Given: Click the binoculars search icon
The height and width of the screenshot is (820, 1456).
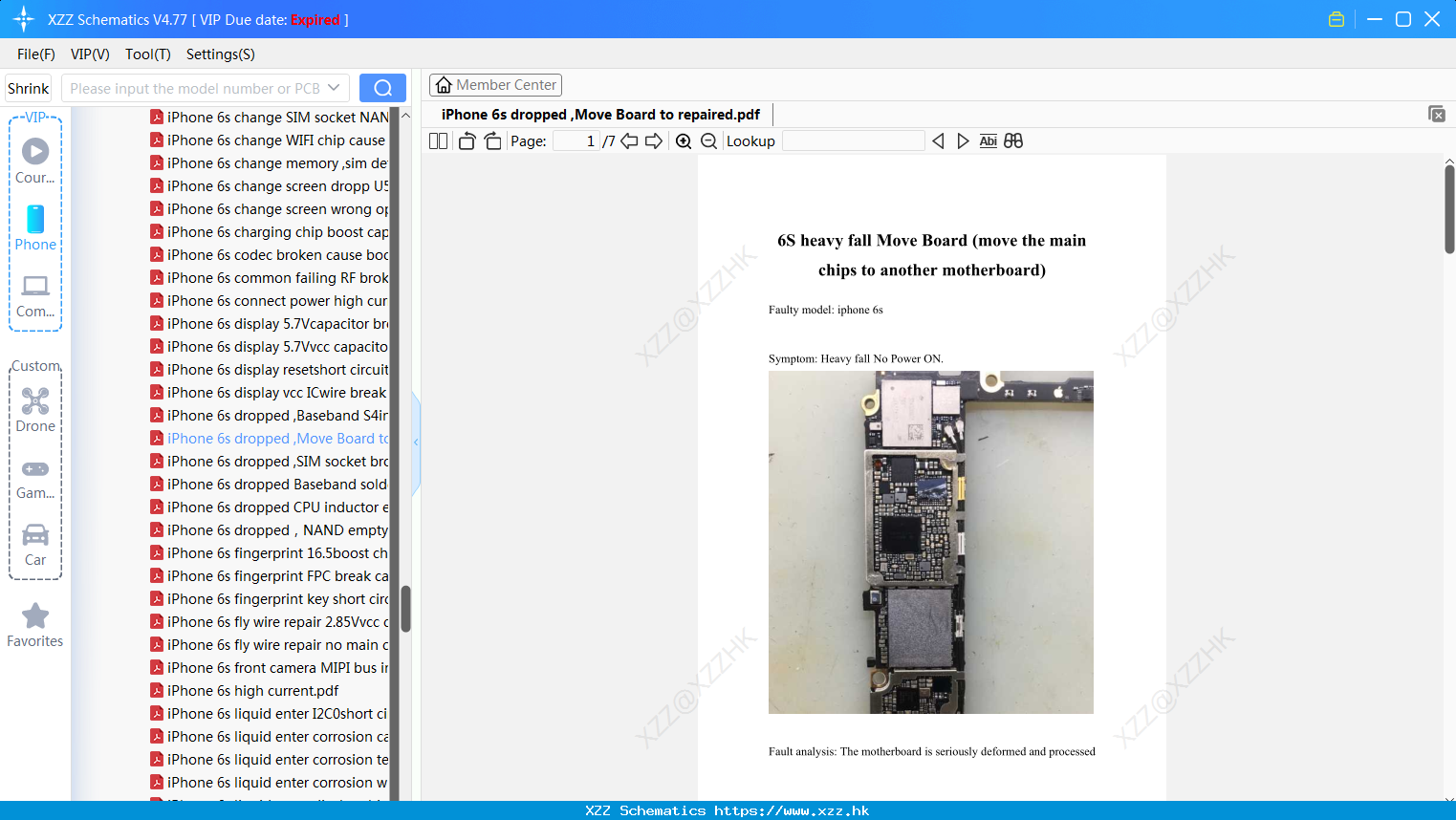Looking at the screenshot, I should tap(1013, 140).
